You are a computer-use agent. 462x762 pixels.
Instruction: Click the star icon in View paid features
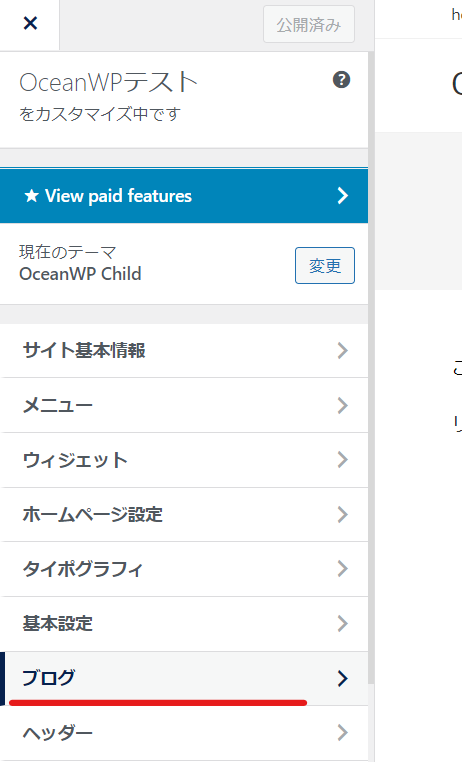32,196
